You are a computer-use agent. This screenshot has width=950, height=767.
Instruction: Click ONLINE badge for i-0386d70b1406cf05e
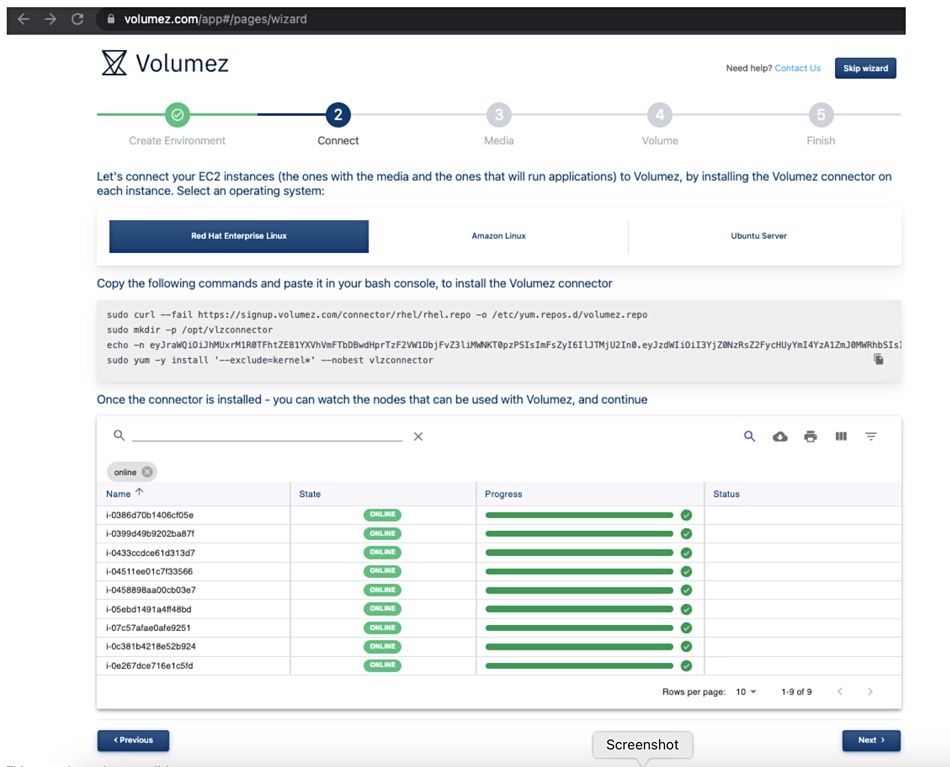[382, 514]
